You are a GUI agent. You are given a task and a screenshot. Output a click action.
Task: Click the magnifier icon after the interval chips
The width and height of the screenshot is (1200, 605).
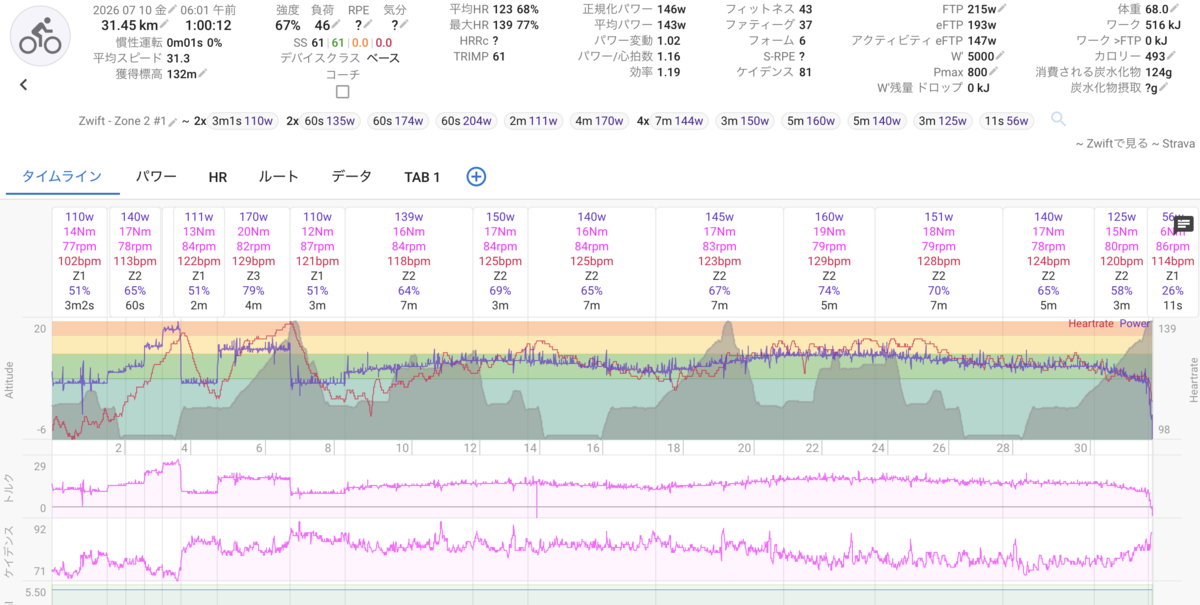1058,121
